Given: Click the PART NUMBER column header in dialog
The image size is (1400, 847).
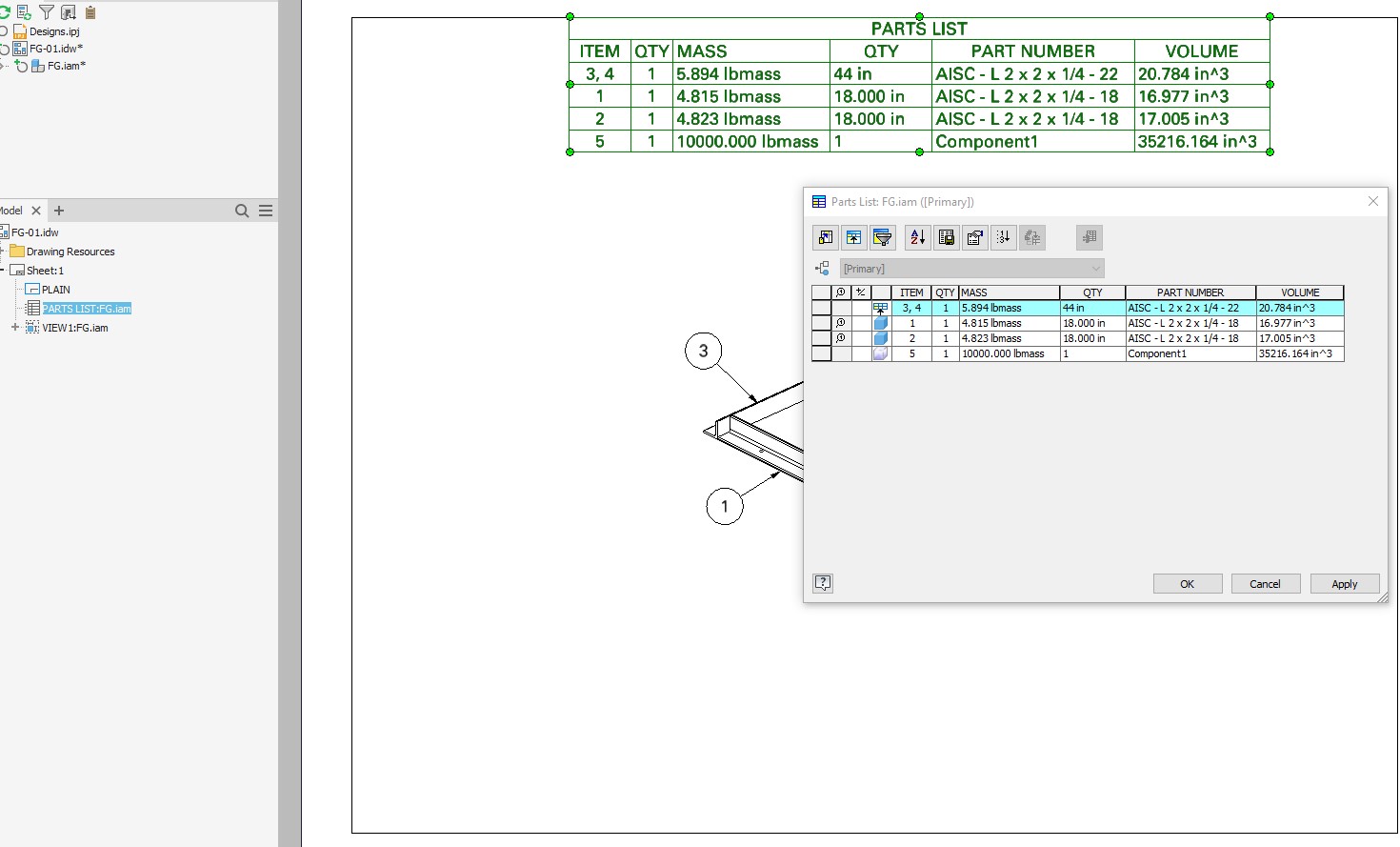Looking at the screenshot, I should pyautogui.click(x=1190, y=292).
